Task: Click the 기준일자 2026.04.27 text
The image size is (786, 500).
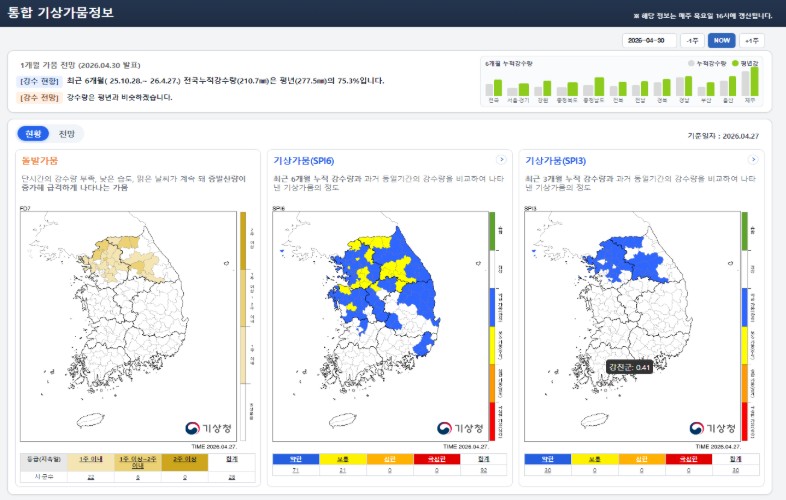Action: pos(723,136)
